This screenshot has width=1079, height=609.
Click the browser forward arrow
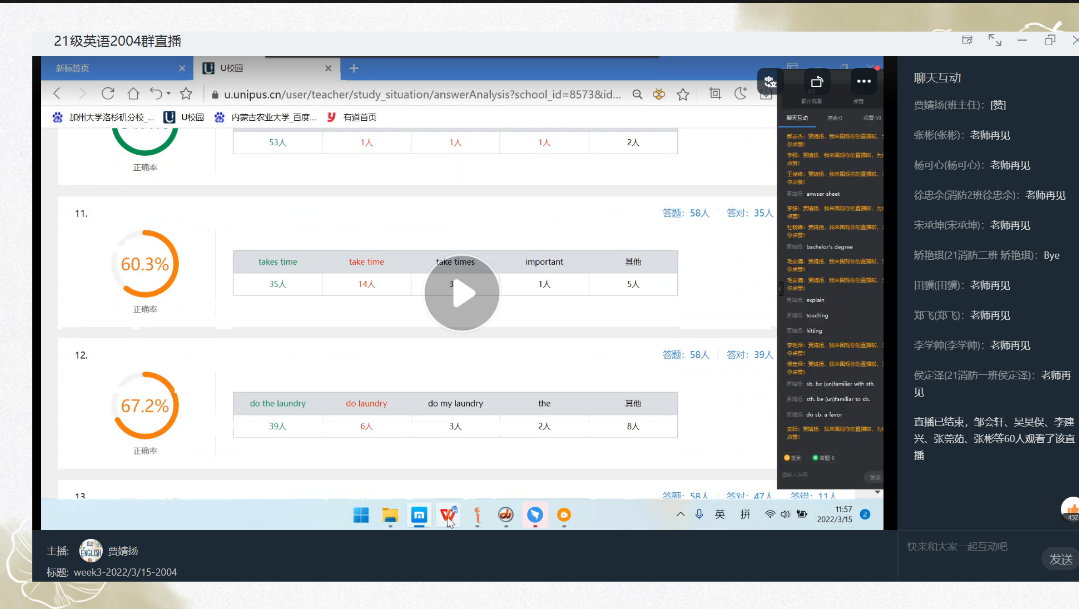coord(82,94)
